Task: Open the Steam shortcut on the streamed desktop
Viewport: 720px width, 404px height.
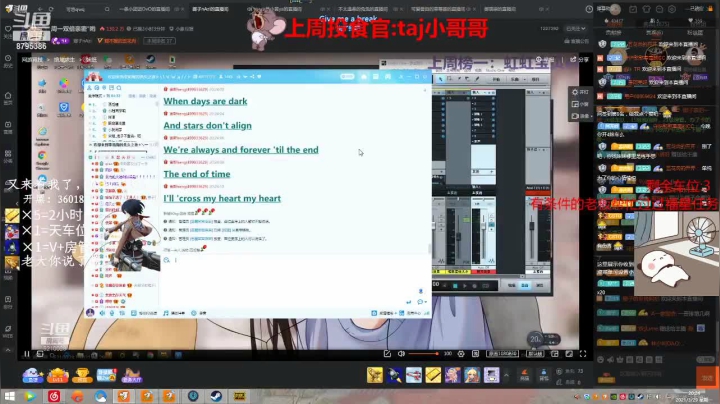Action: pos(151,61)
